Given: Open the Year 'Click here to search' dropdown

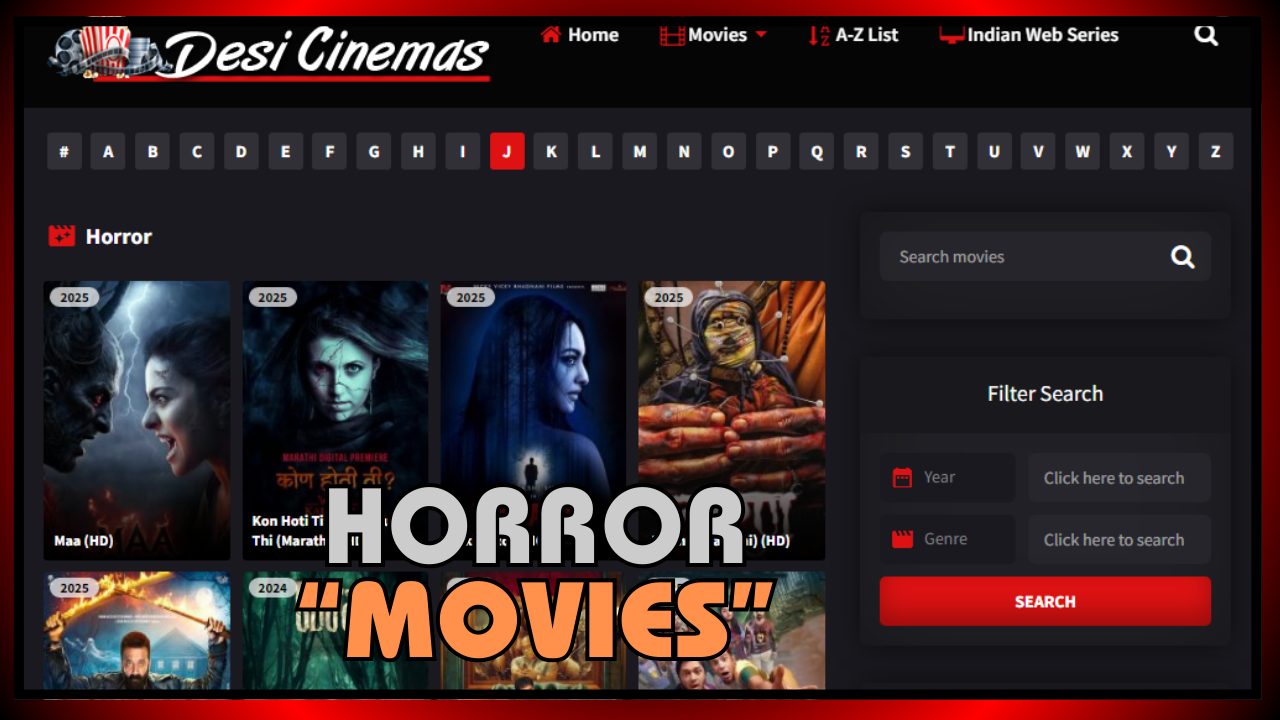Looking at the screenshot, I should pos(1118,478).
